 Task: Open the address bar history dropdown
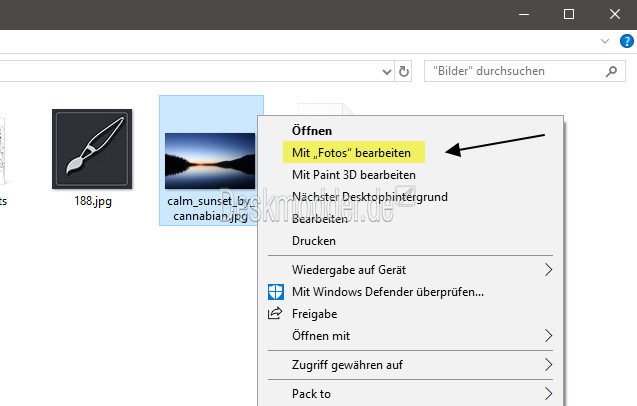coord(387,72)
